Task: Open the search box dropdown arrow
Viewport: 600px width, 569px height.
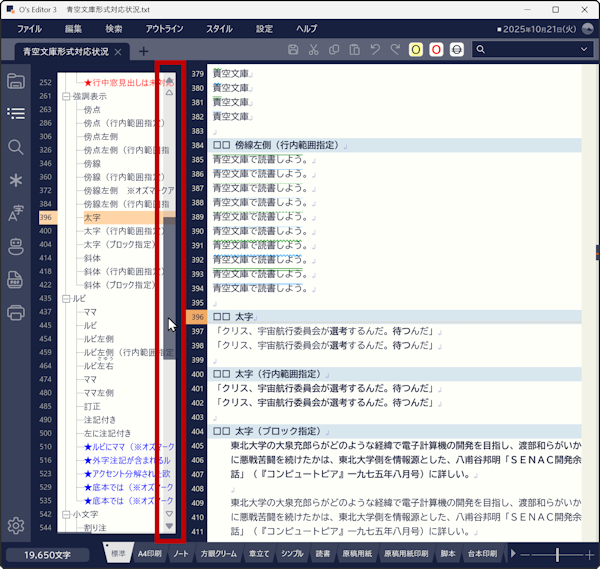Action: tap(581, 50)
